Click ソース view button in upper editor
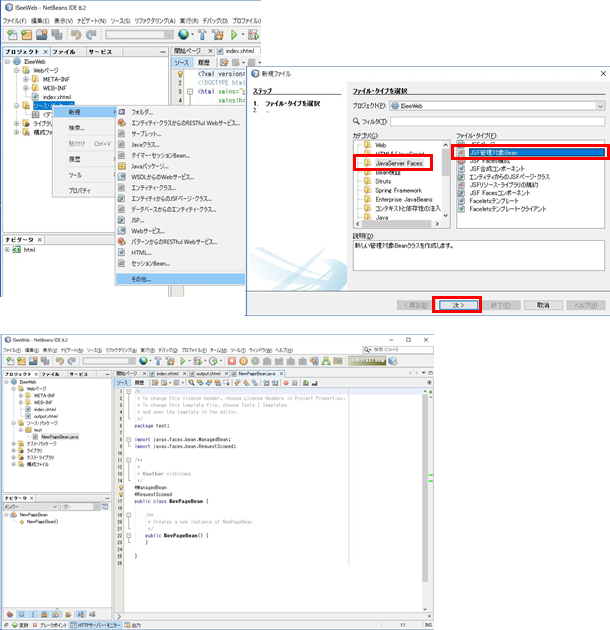 [182, 62]
